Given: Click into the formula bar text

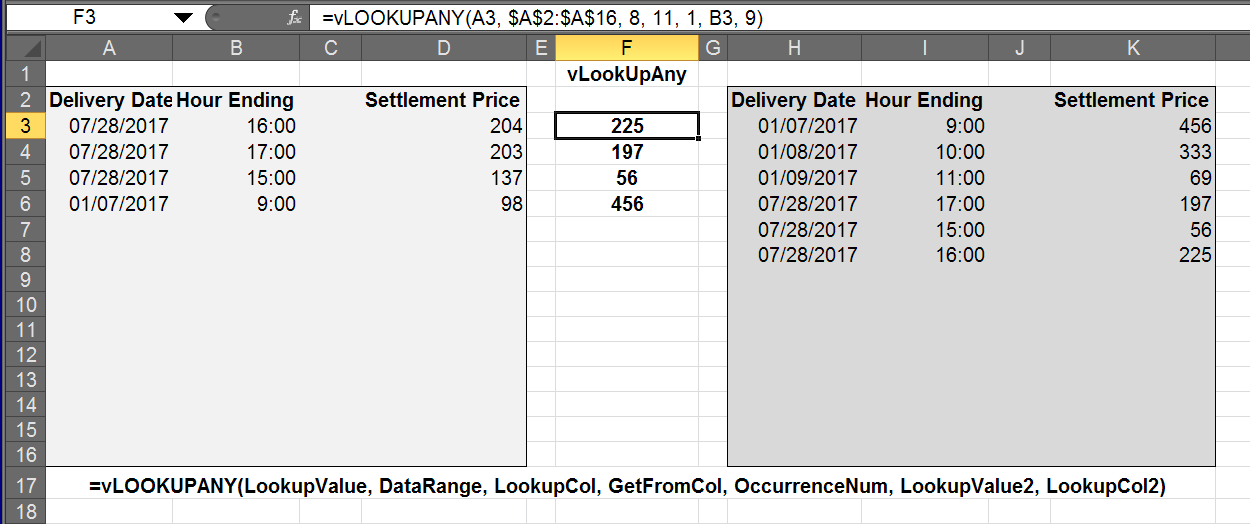Looking at the screenshot, I should coord(543,18).
